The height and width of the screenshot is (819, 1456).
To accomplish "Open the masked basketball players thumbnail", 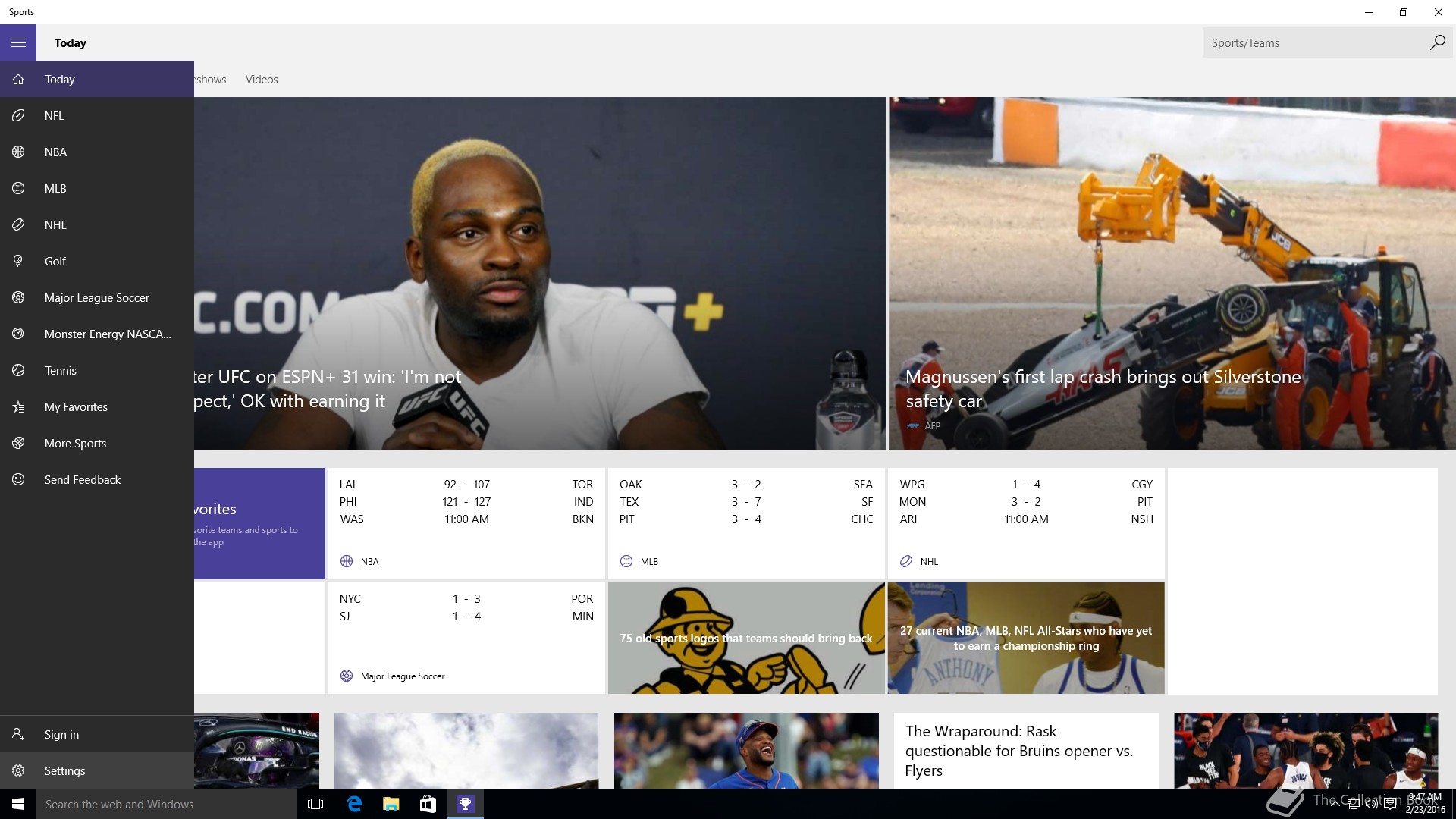I will click(1306, 751).
